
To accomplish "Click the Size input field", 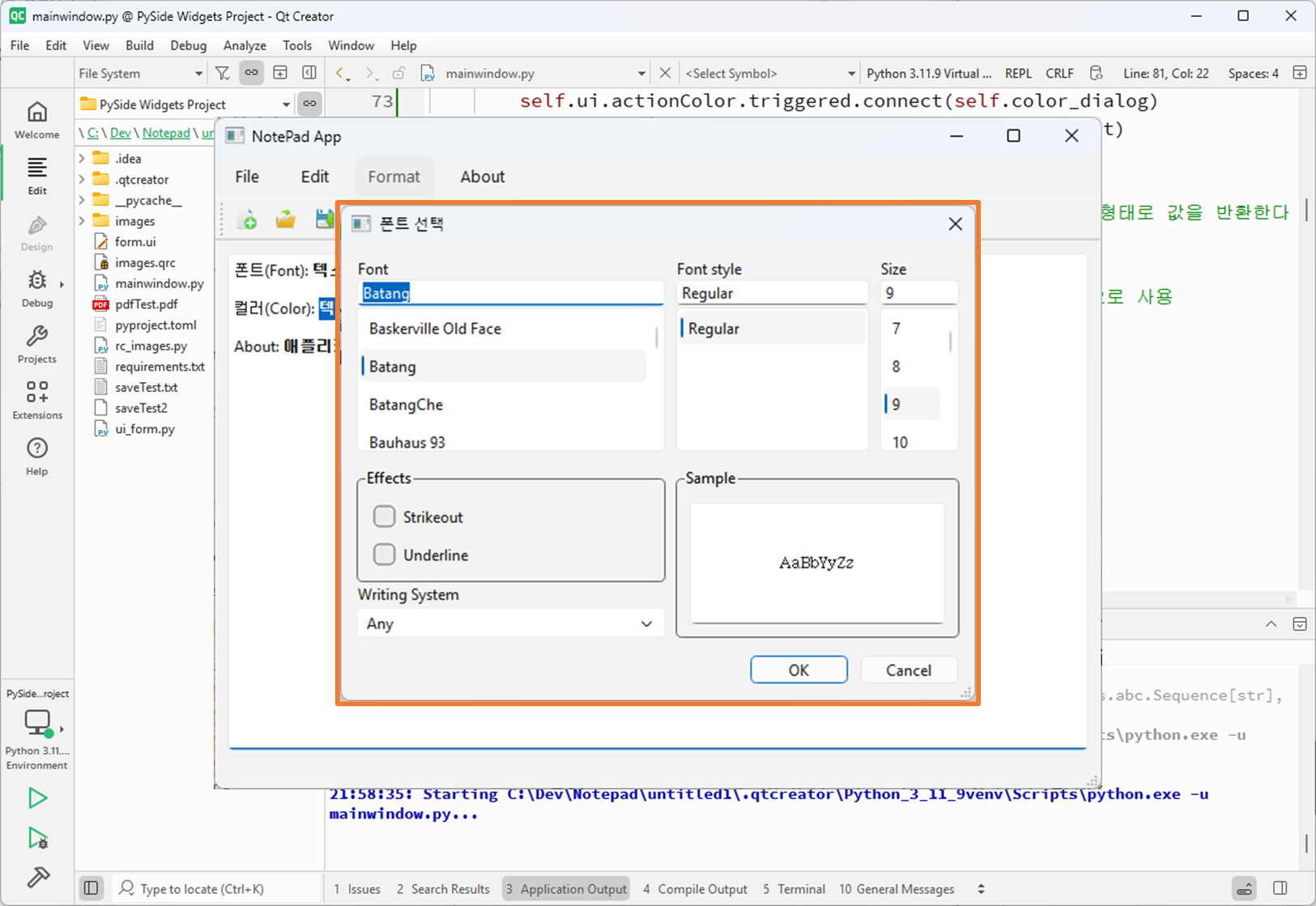I will coord(919,293).
